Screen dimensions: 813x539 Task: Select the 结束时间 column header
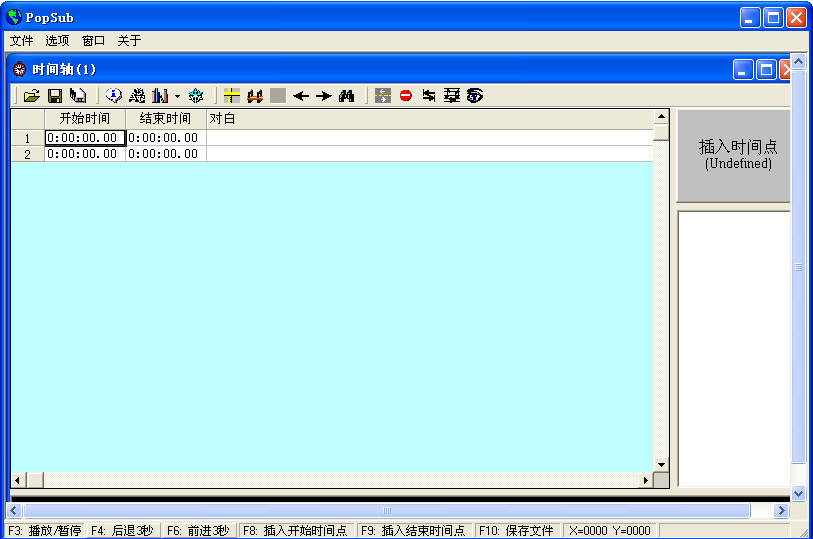pos(166,119)
